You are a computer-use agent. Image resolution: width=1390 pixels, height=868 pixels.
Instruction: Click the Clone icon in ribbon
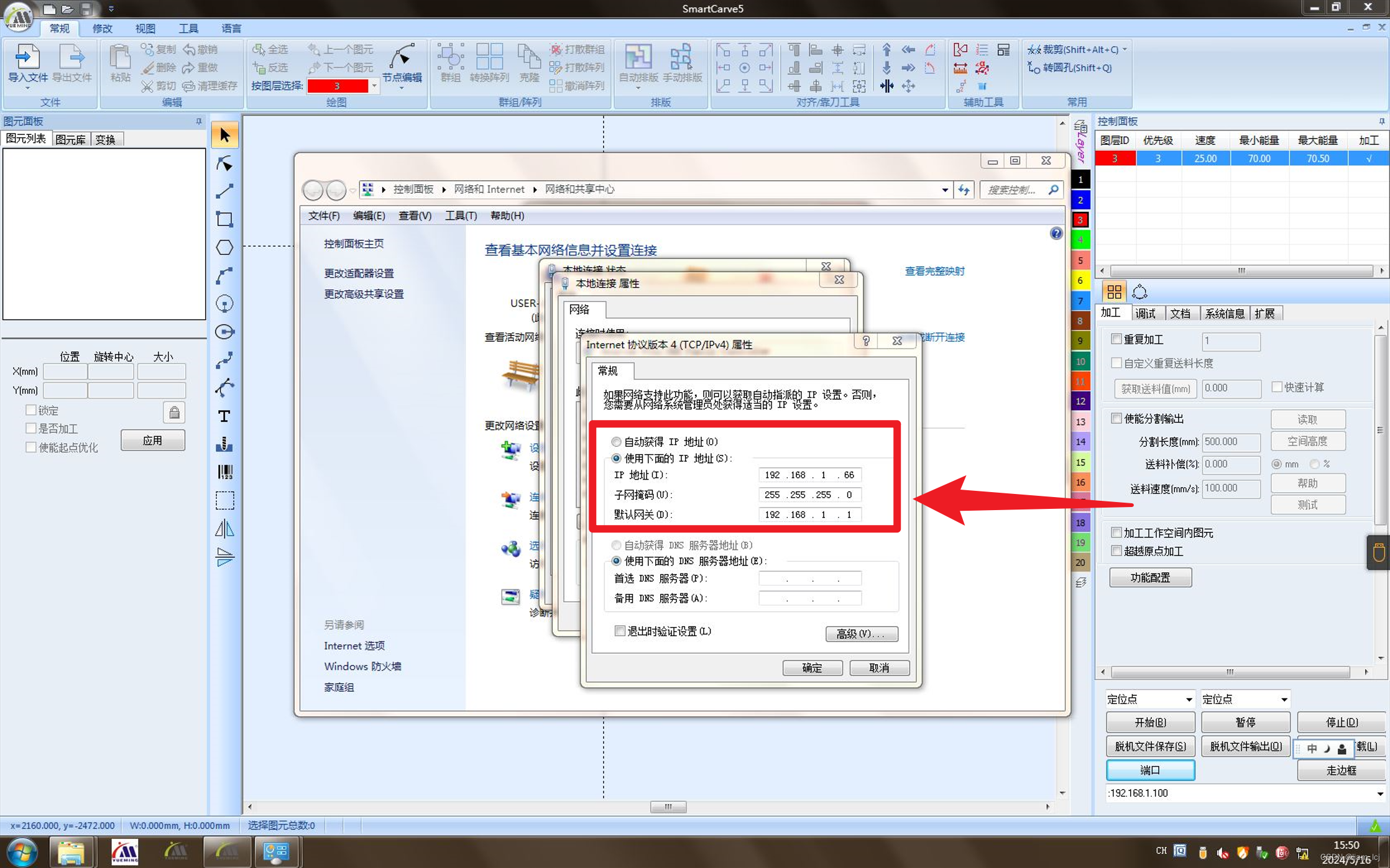(529, 62)
